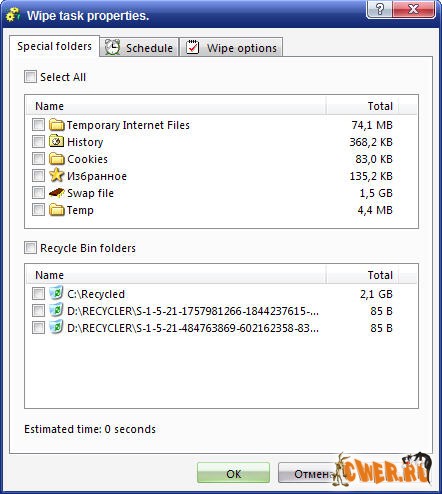442x494 pixels.
Task: Enable the Select All checkbox
Action: coord(30,77)
